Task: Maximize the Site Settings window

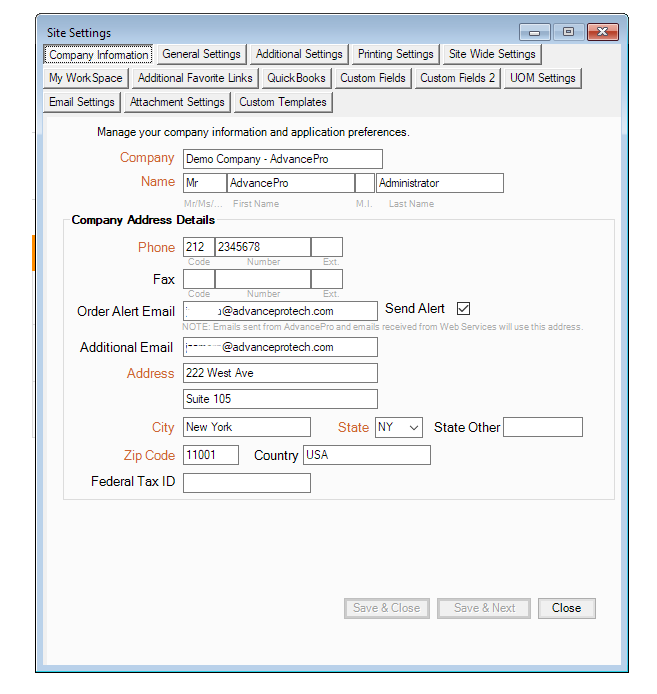Action: [x=567, y=33]
